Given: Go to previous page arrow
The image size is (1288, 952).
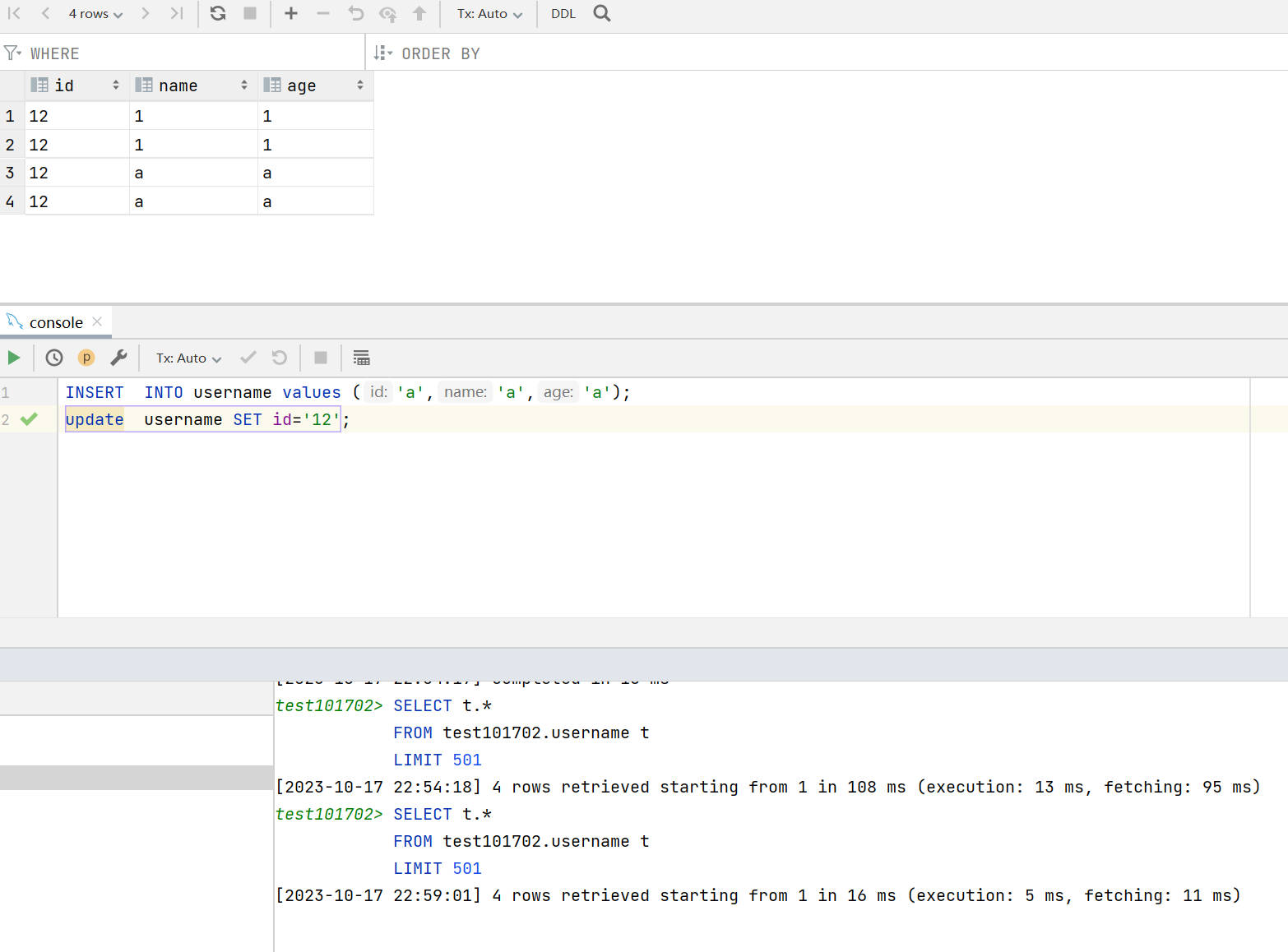Looking at the screenshot, I should pos(45,13).
